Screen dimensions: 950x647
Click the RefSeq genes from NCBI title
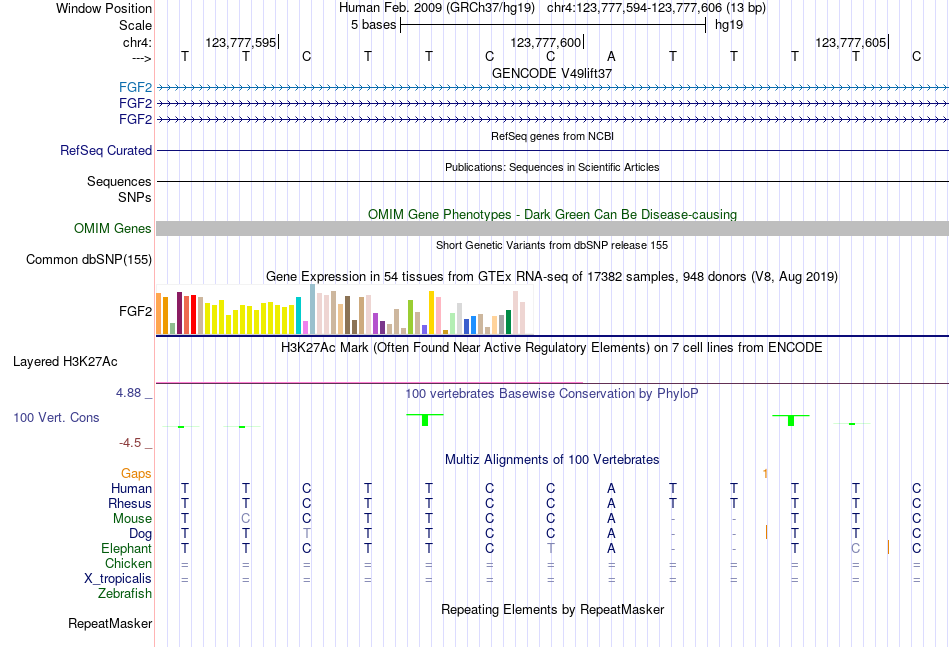tap(552, 136)
